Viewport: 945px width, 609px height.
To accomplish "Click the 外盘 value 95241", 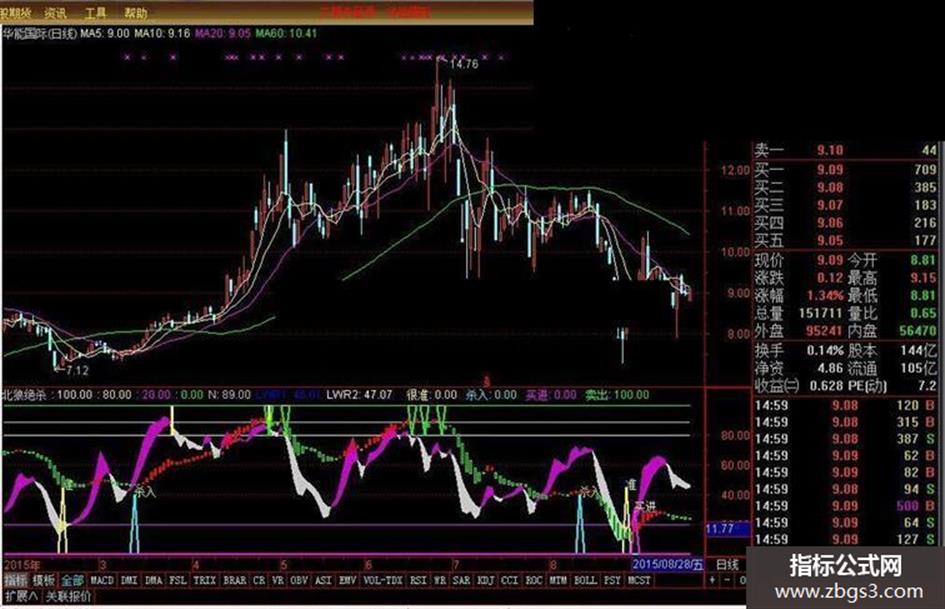I will [x=823, y=330].
